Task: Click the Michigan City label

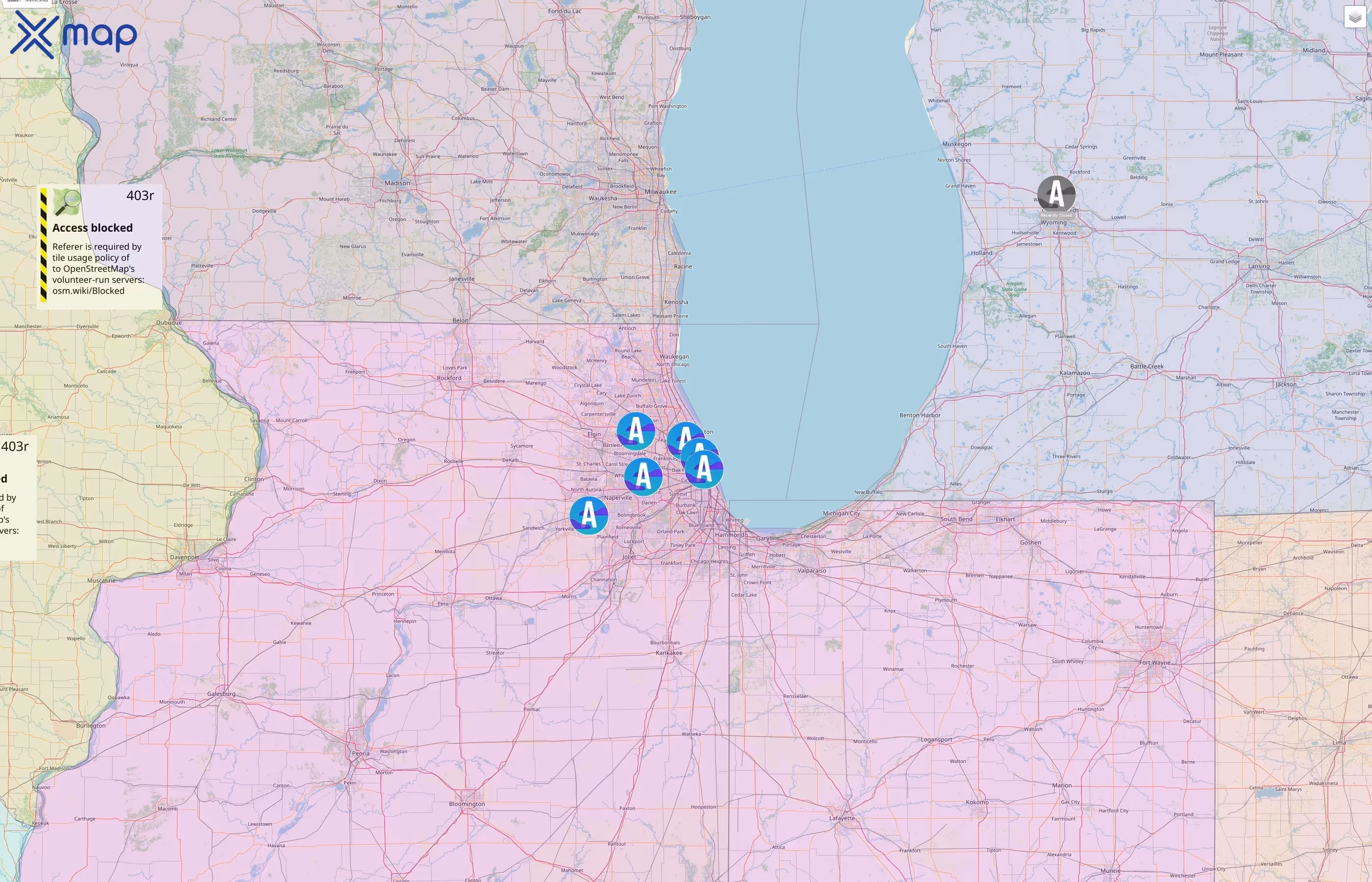Action: (x=841, y=513)
